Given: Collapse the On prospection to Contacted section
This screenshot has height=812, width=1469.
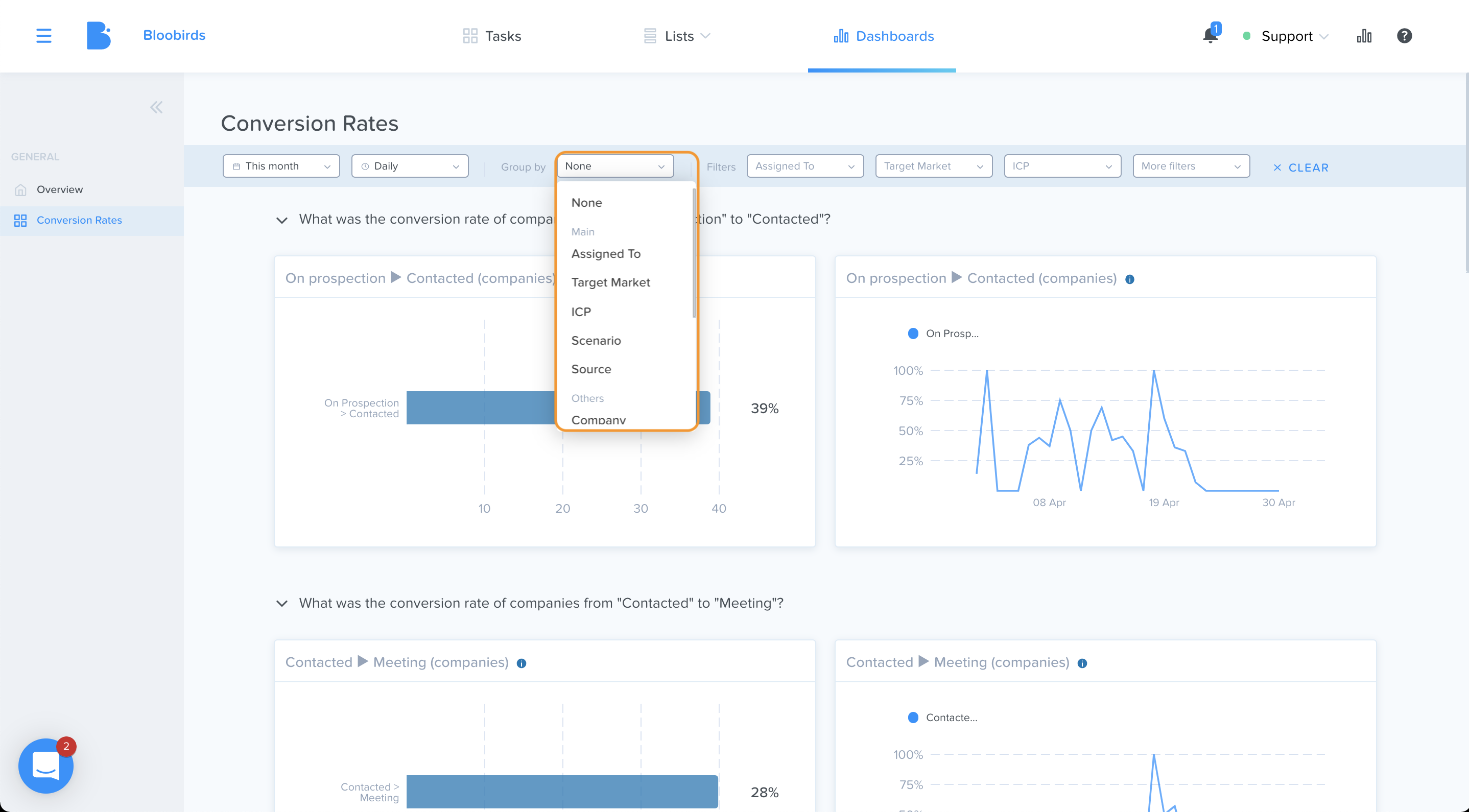Looking at the screenshot, I should (282, 220).
